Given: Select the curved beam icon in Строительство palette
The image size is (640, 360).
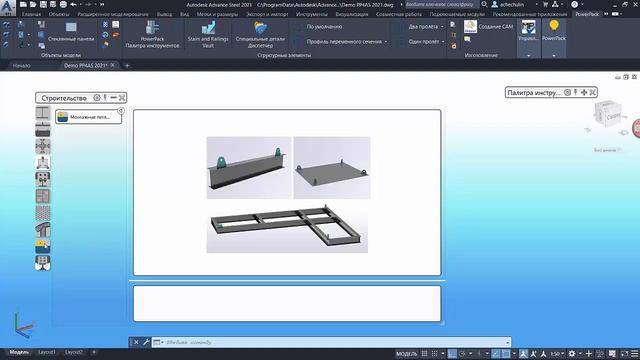Looking at the screenshot, I should tap(42, 230).
